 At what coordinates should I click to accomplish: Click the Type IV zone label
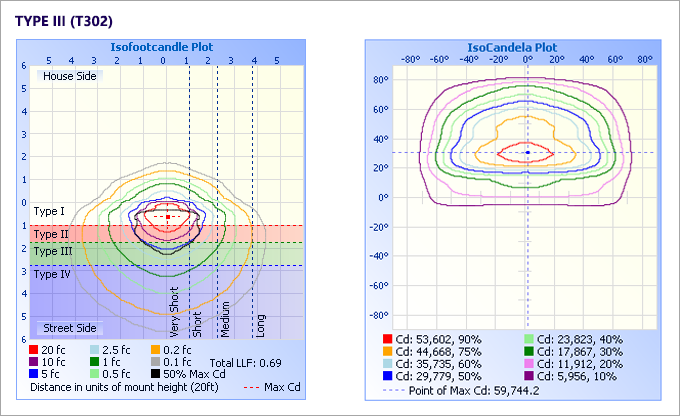pos(52,273)
